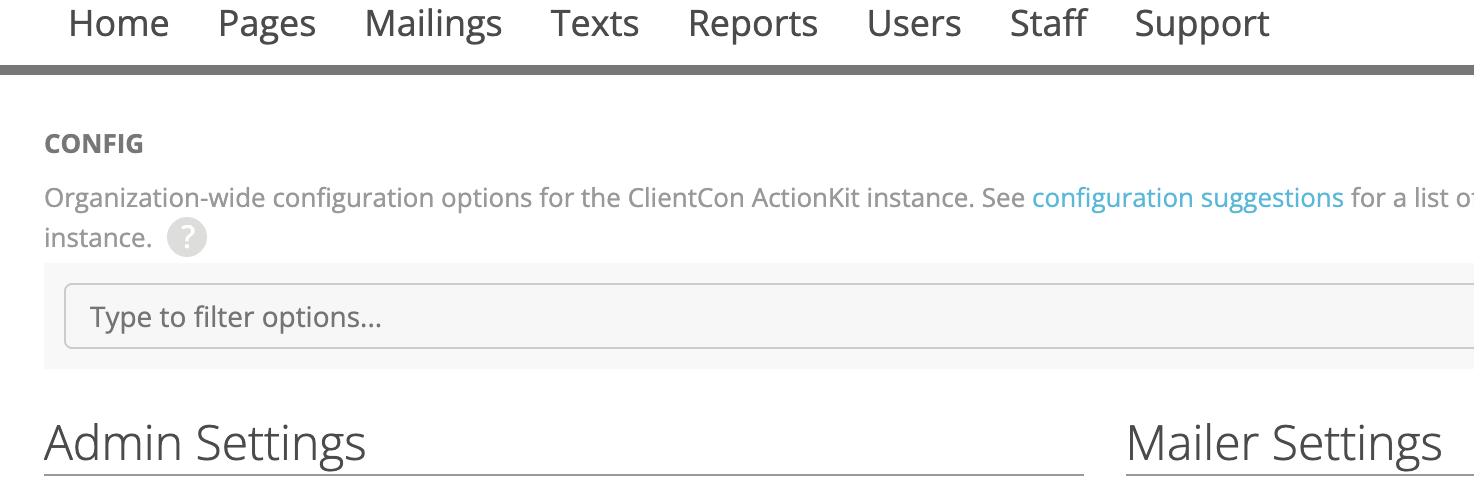This screenshot has height=498, width=1474.
Task: Click the divider line under Mailer Settings
Action: [x=1300, y=474]
